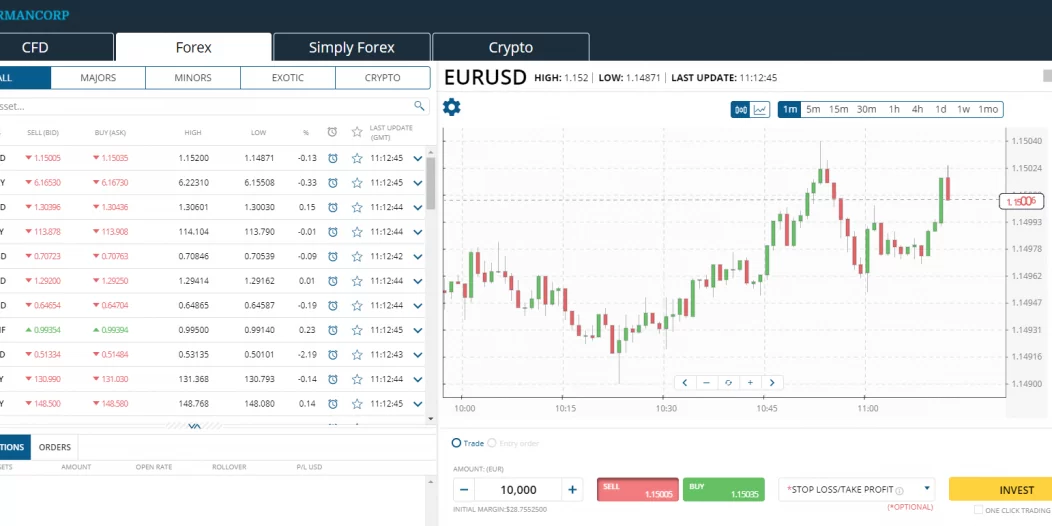Click the yellow INVEST button
Image resolution: width=1052 pixels, height=526 pixels.
click(x=1000, y=490)
